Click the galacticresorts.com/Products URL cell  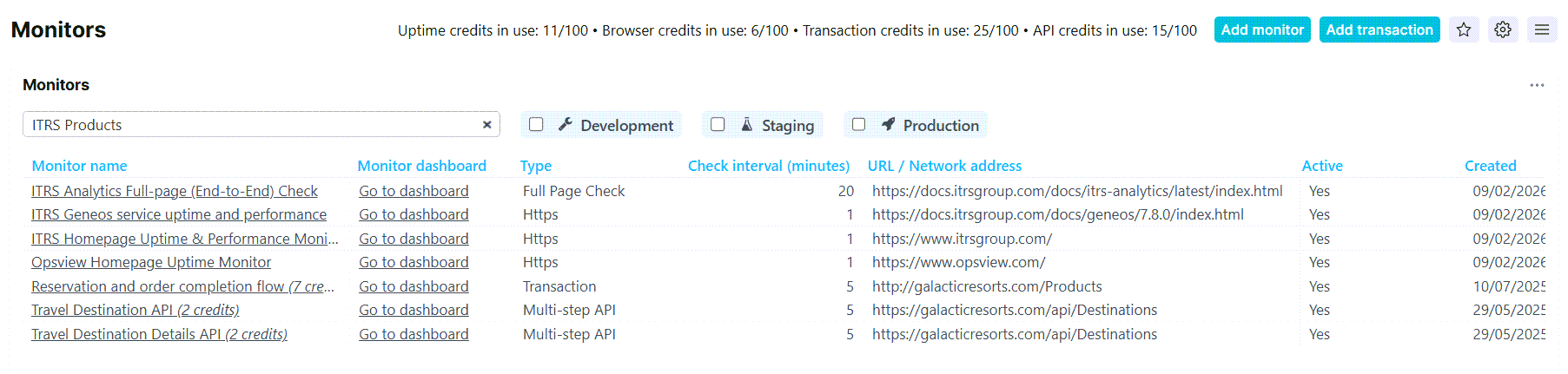[x=987, y=286]
